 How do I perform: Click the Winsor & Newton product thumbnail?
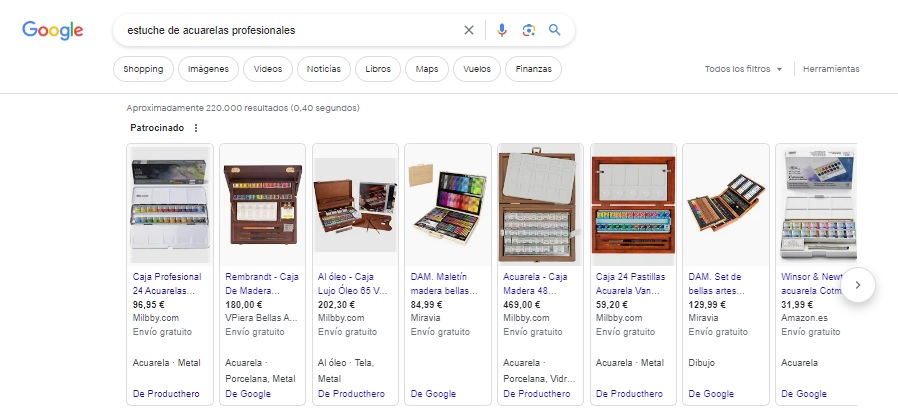[x=818, y=206]
